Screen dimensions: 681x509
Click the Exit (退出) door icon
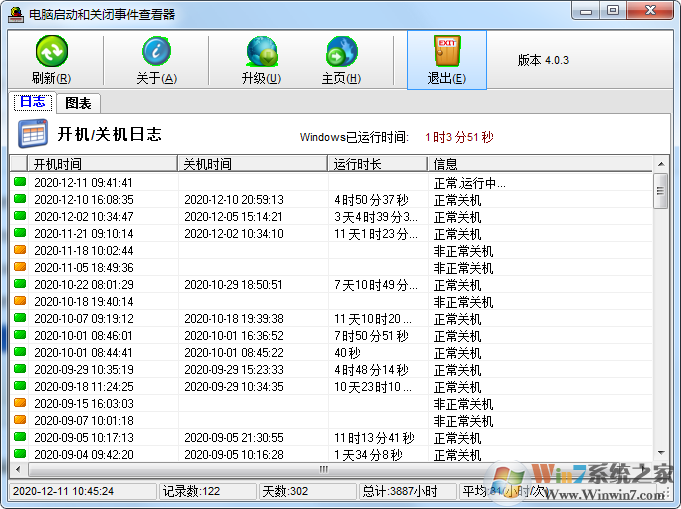click(446, 52)
